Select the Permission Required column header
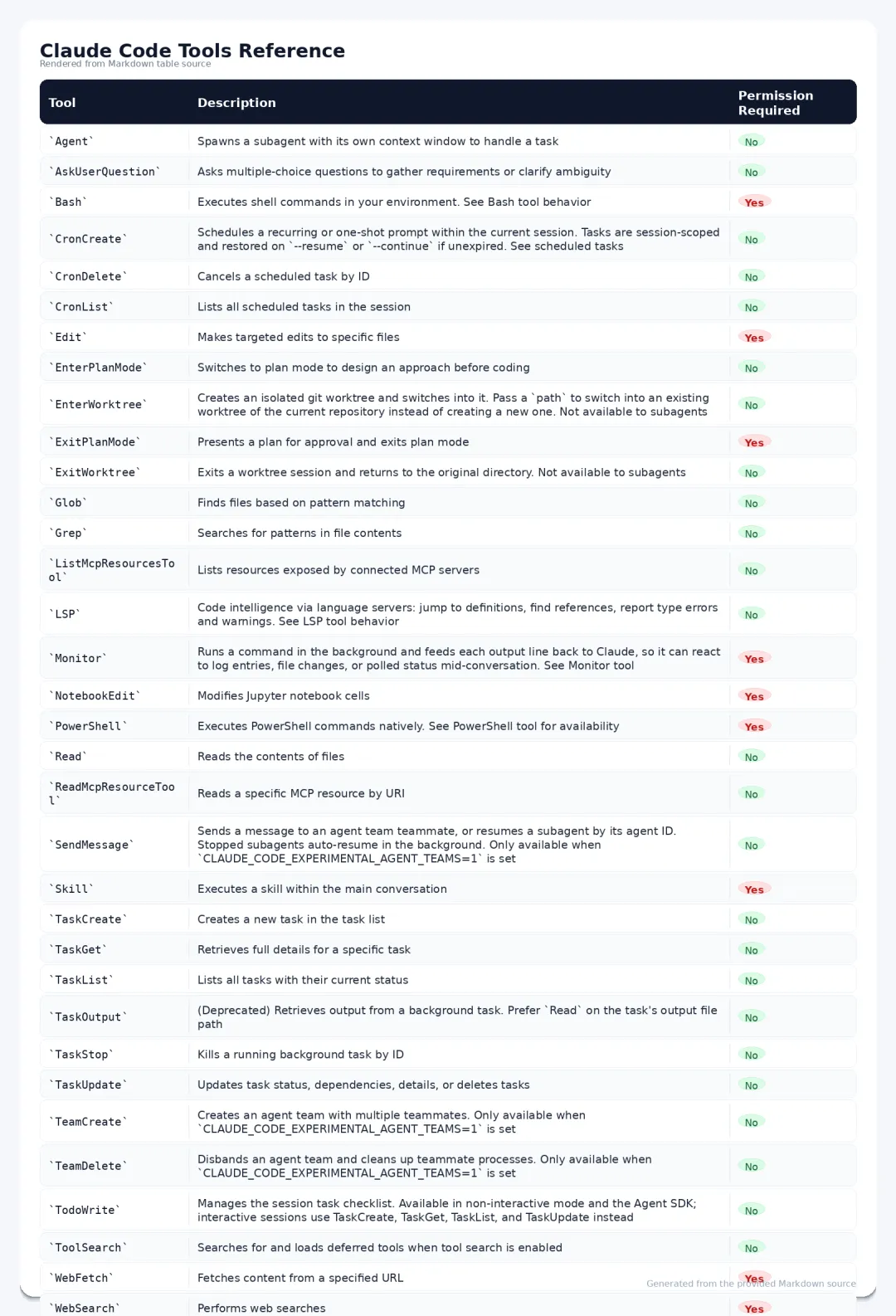This screenshot has width=896, height=1316. pos(776,103)
